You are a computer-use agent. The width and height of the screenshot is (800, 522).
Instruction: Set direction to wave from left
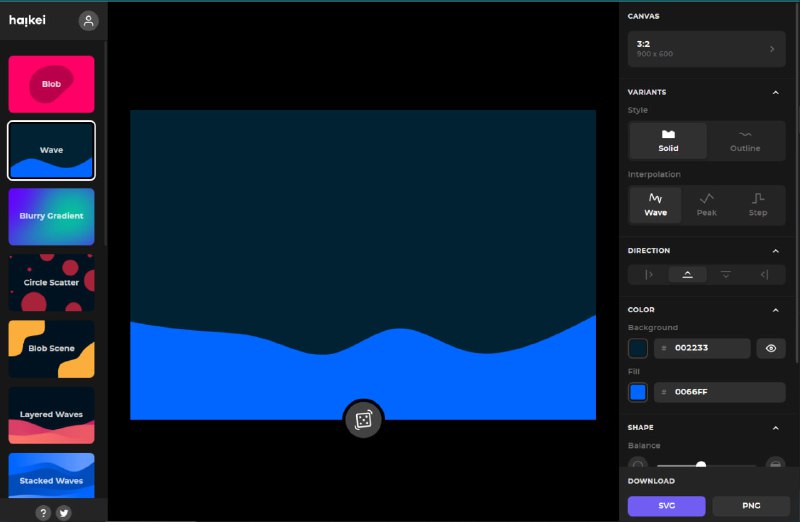[648, 274]
